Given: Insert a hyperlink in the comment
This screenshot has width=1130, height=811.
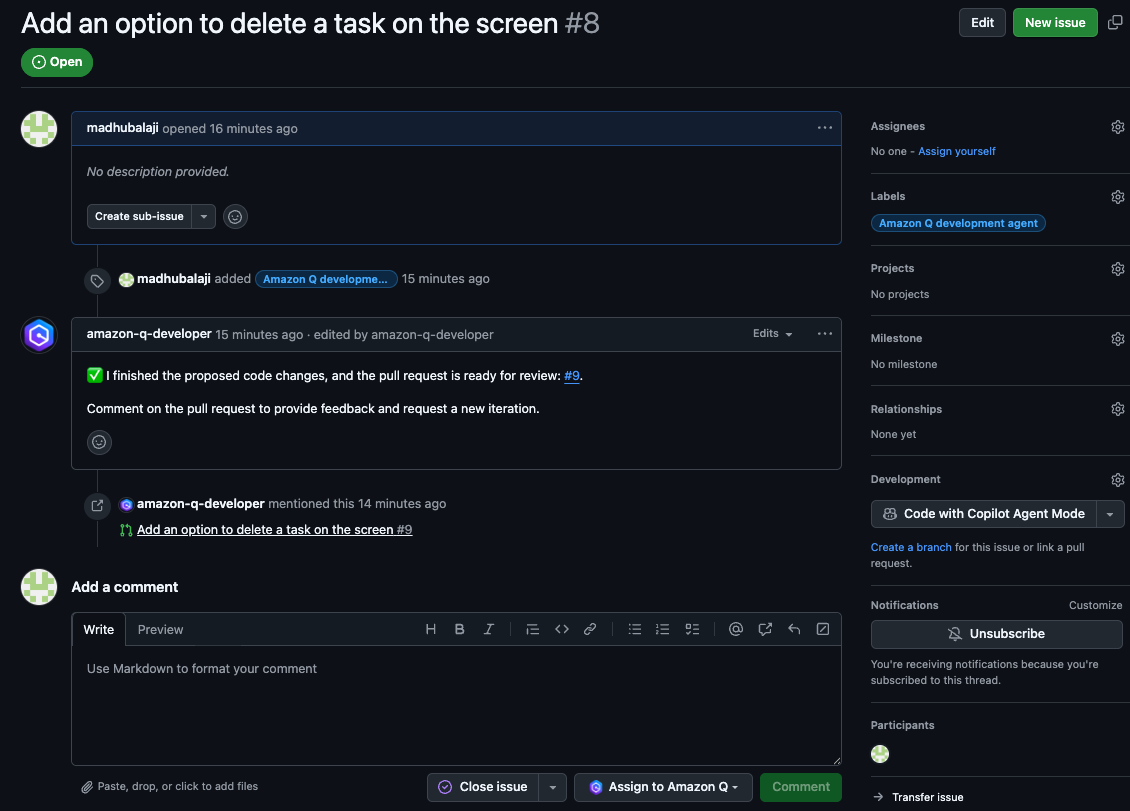Looking at the screenshot, I should tap(589, 629).
